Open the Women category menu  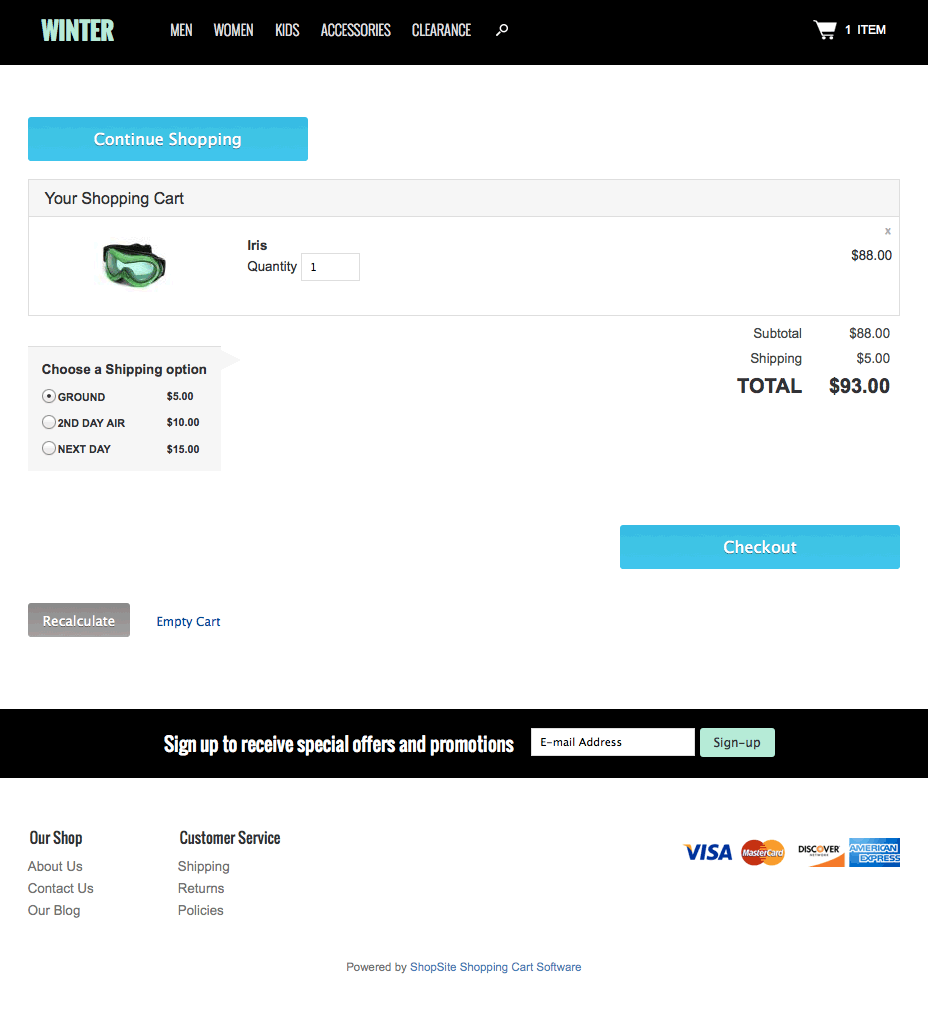233,30
